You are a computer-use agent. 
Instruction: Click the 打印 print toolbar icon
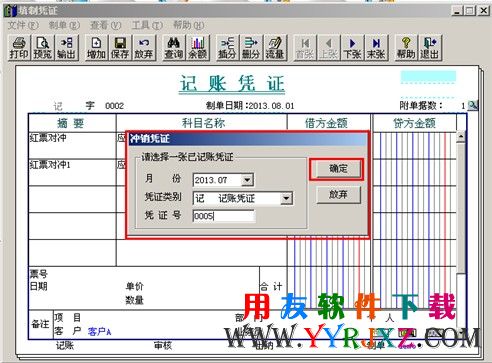19,48
